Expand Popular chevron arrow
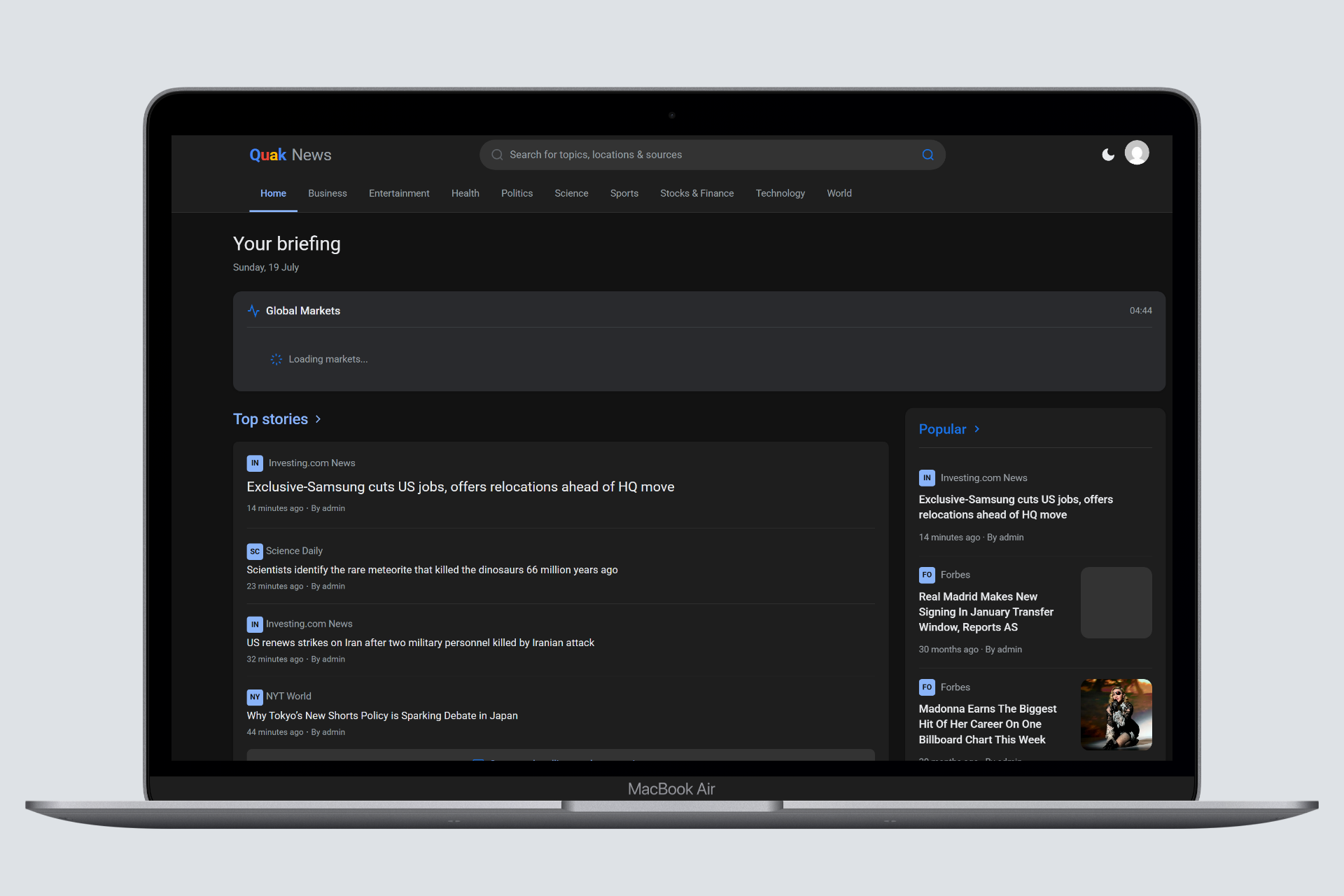 pos(977,429)
